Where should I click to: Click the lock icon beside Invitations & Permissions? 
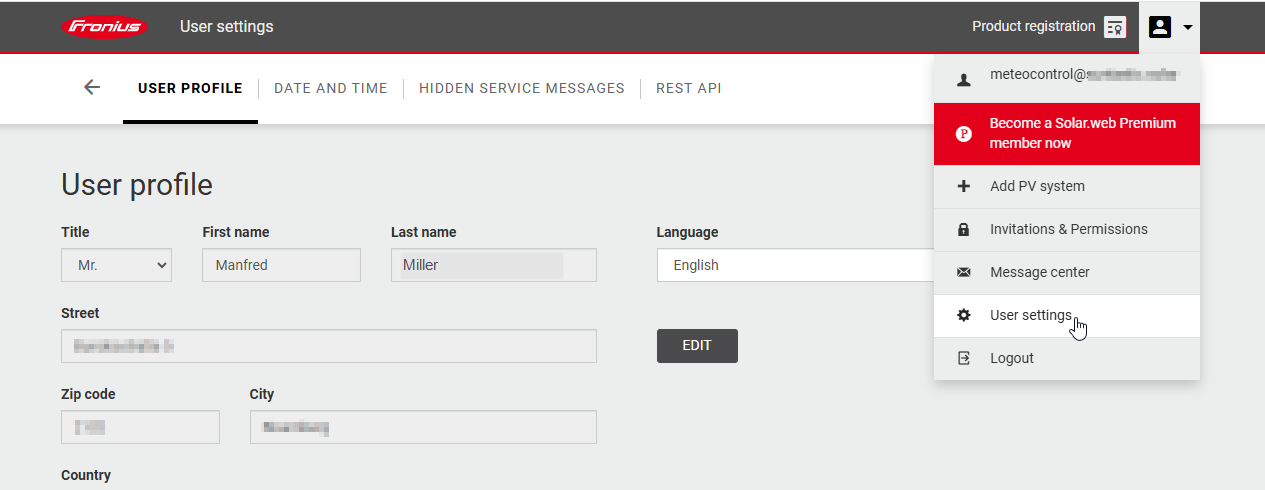[964, 229]
